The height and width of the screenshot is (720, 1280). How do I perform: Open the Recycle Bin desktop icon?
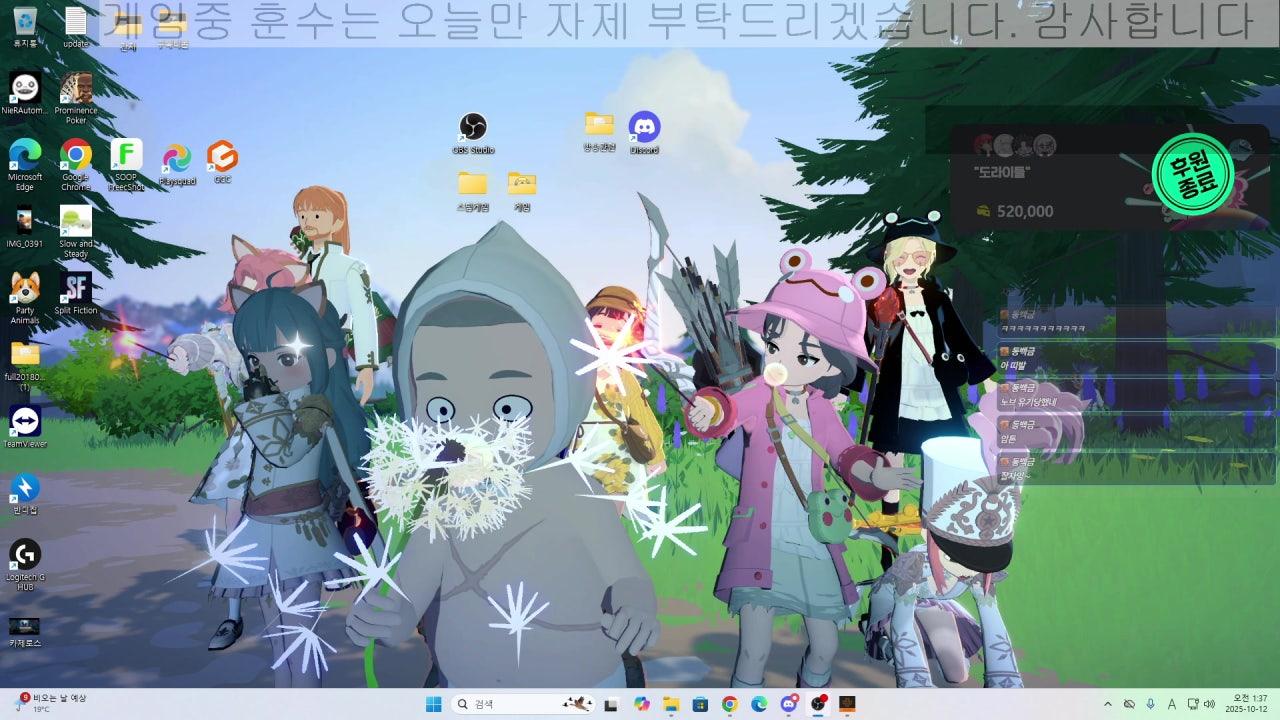click(x=25, y=27)
